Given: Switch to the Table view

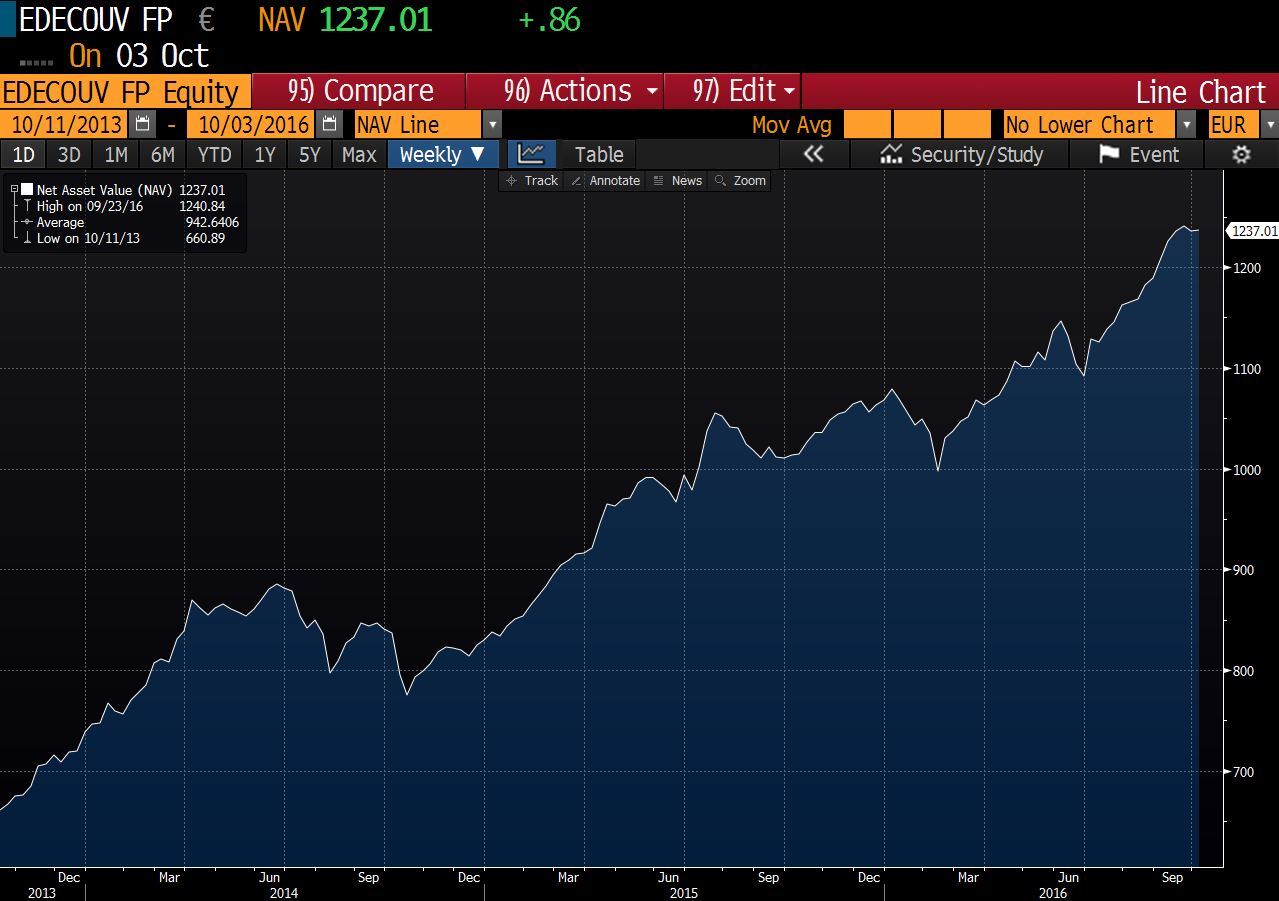Looking at the screenshot, I should 599,154.
